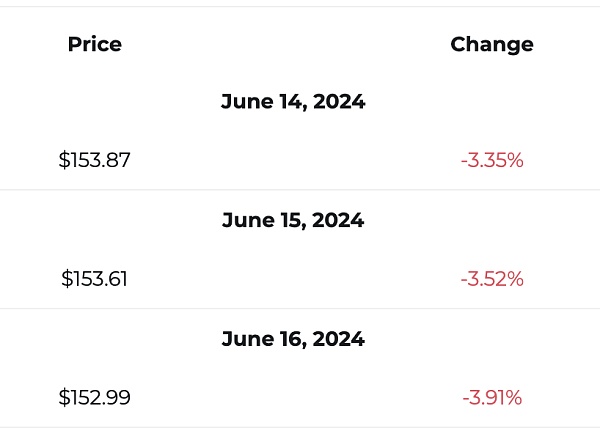Select the lowest price shown in the table

pyautogui.click(x=95, y=398)
